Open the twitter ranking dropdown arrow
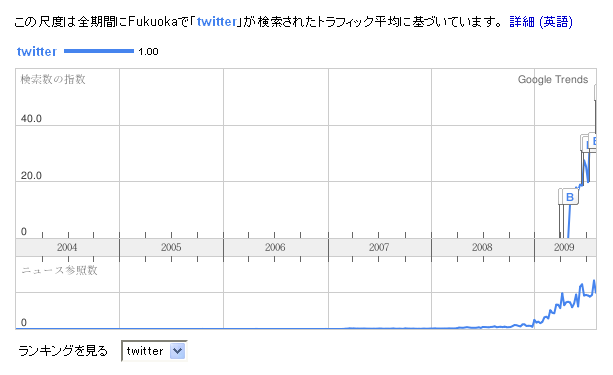Viewport: 613px width, 375px height. tap(177, 351)
